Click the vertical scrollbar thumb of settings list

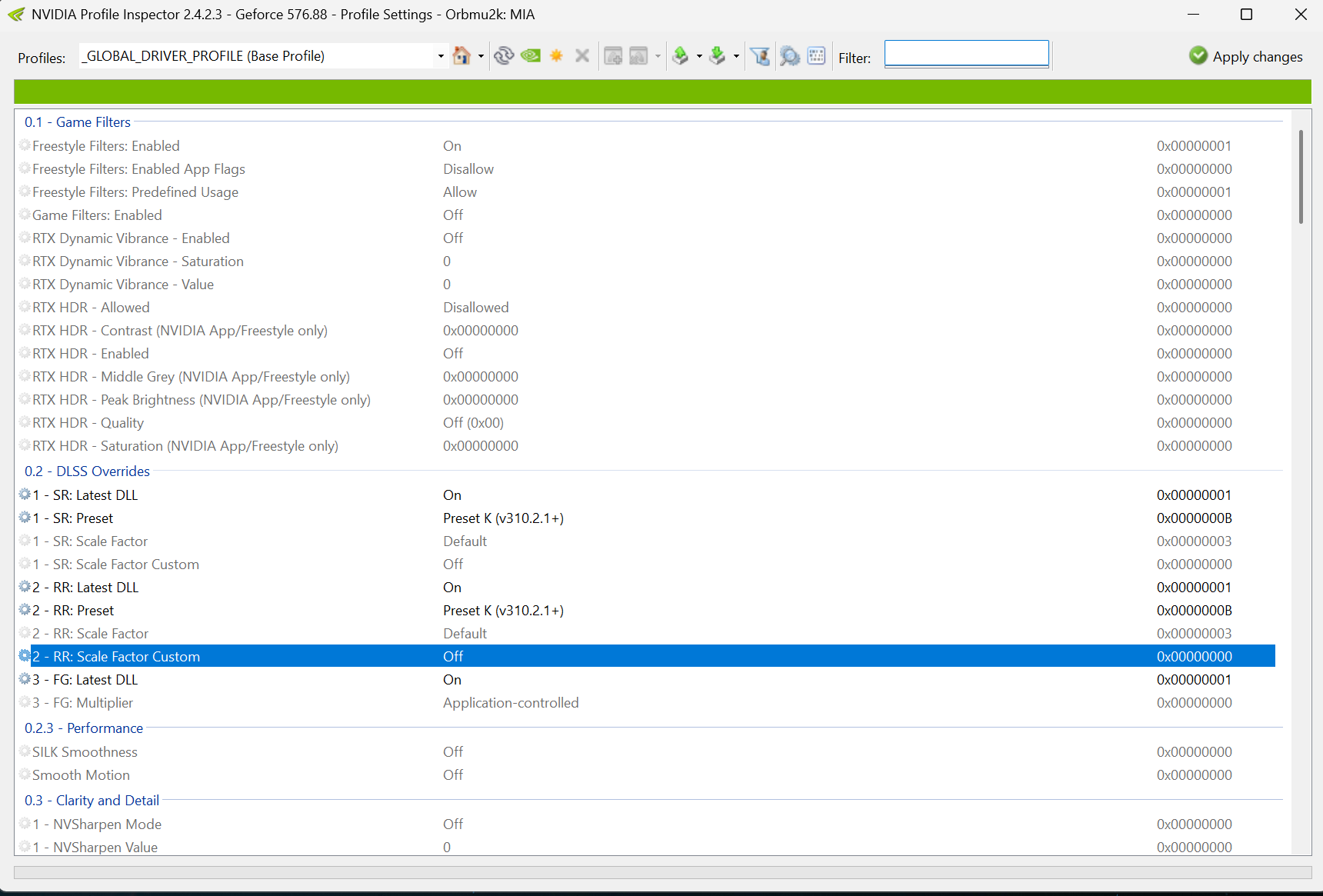(x=1301, y=177)
